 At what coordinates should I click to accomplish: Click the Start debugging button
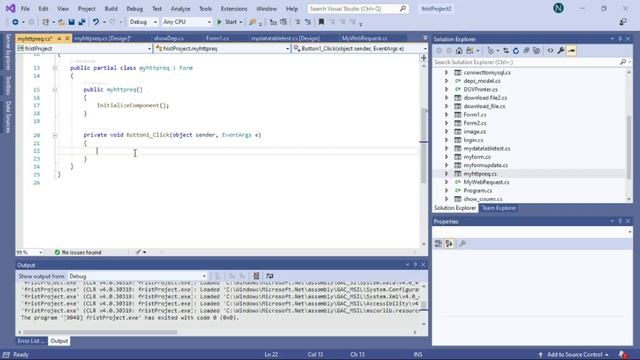227,22
